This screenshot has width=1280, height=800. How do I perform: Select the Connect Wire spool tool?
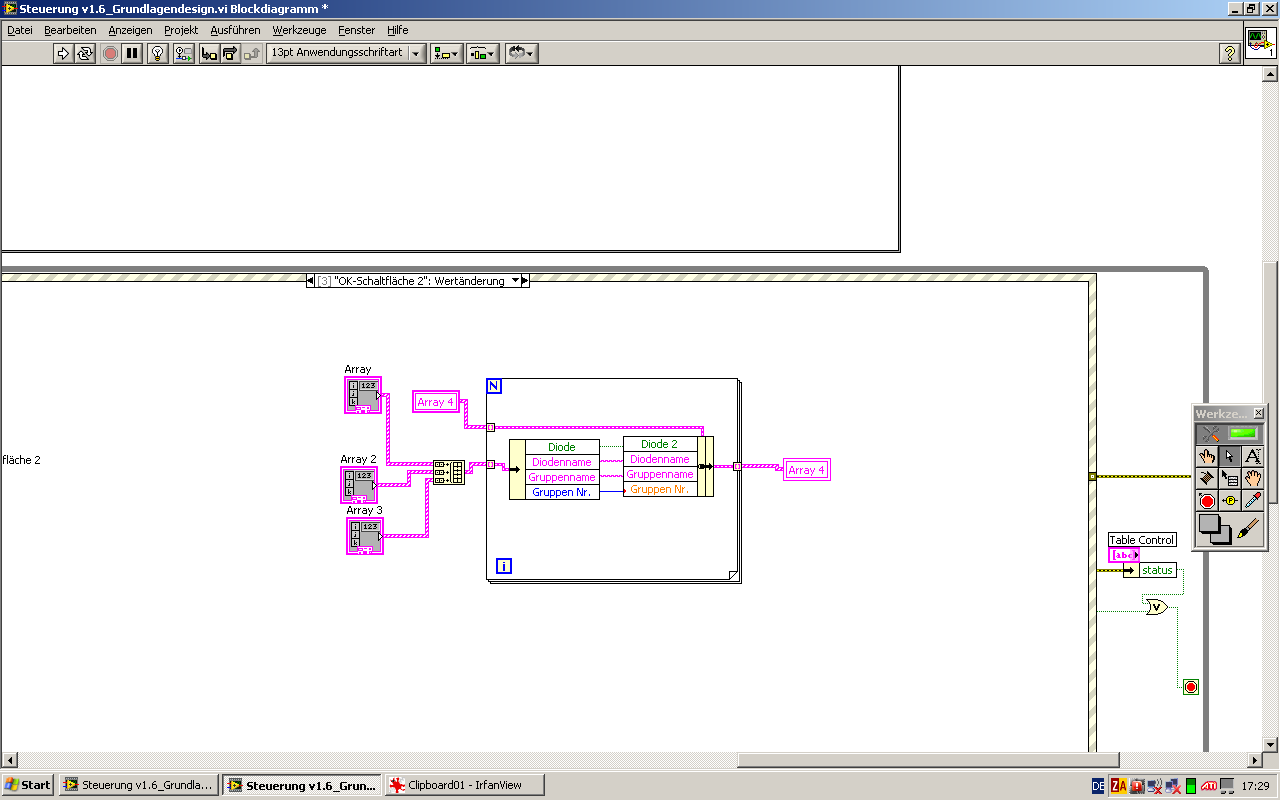coord(1208,479)
